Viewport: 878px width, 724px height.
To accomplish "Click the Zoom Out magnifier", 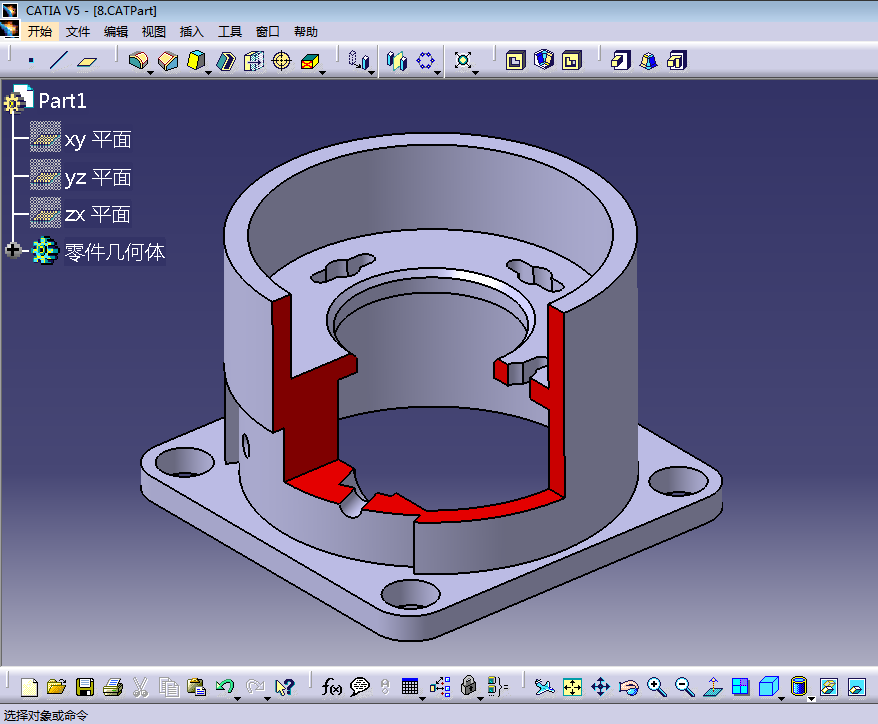I will pos(684,687).
